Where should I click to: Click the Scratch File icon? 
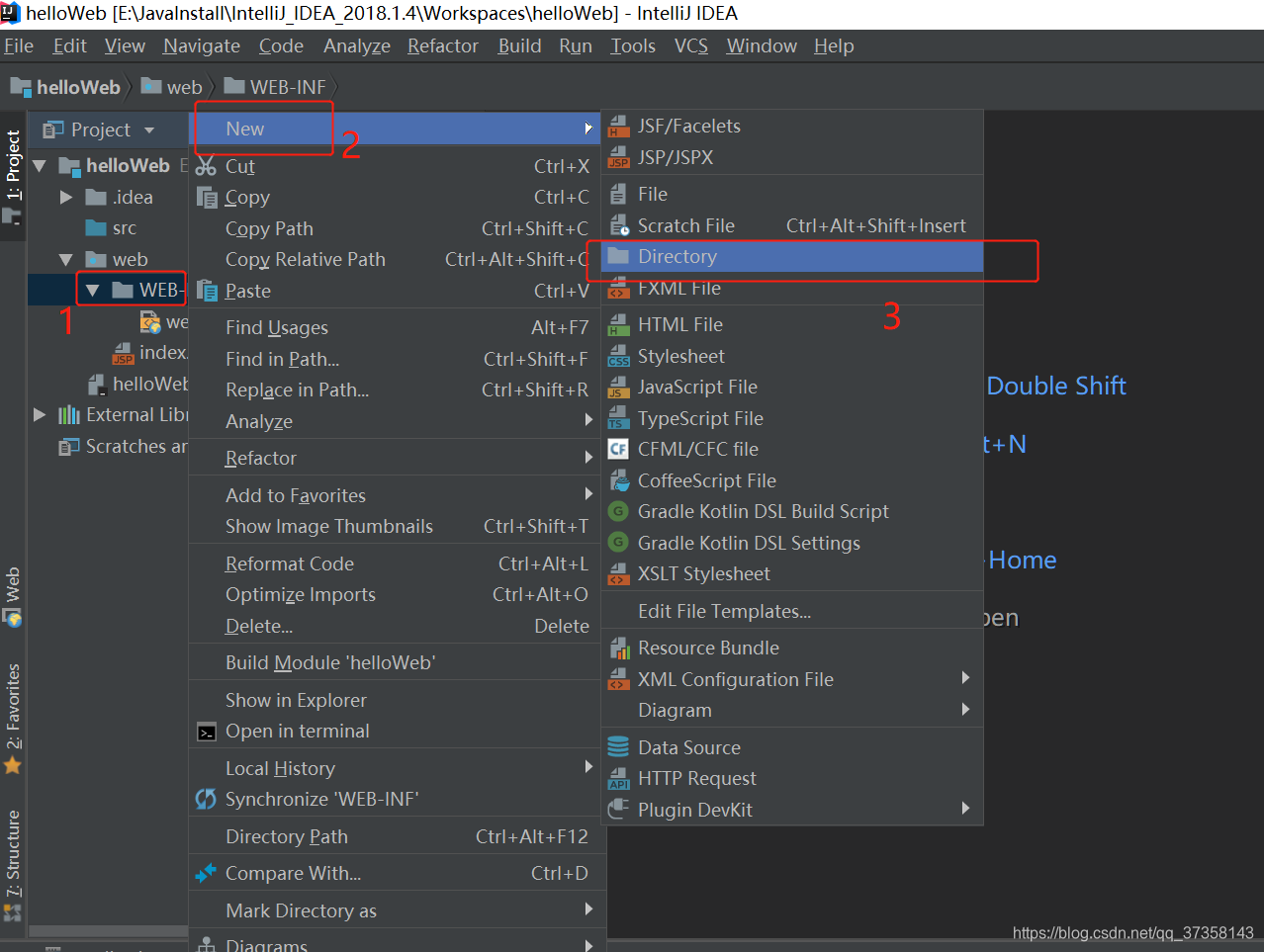pos(618,226)
